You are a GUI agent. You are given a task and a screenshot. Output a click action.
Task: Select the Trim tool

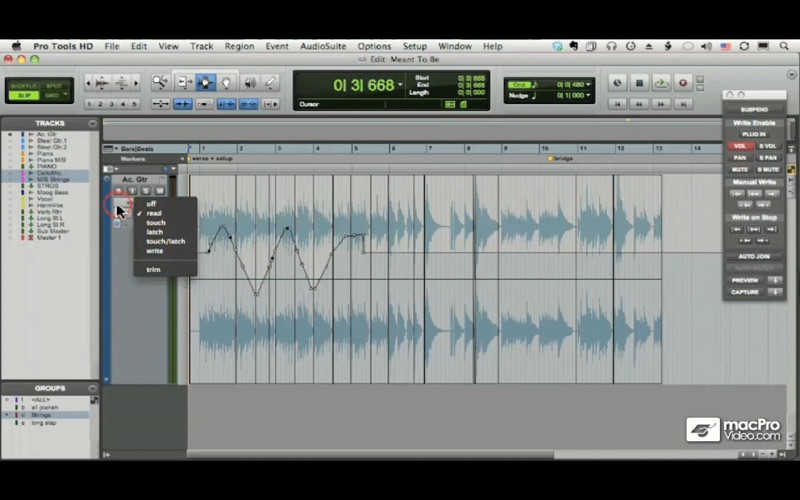[x=184, y=82]
